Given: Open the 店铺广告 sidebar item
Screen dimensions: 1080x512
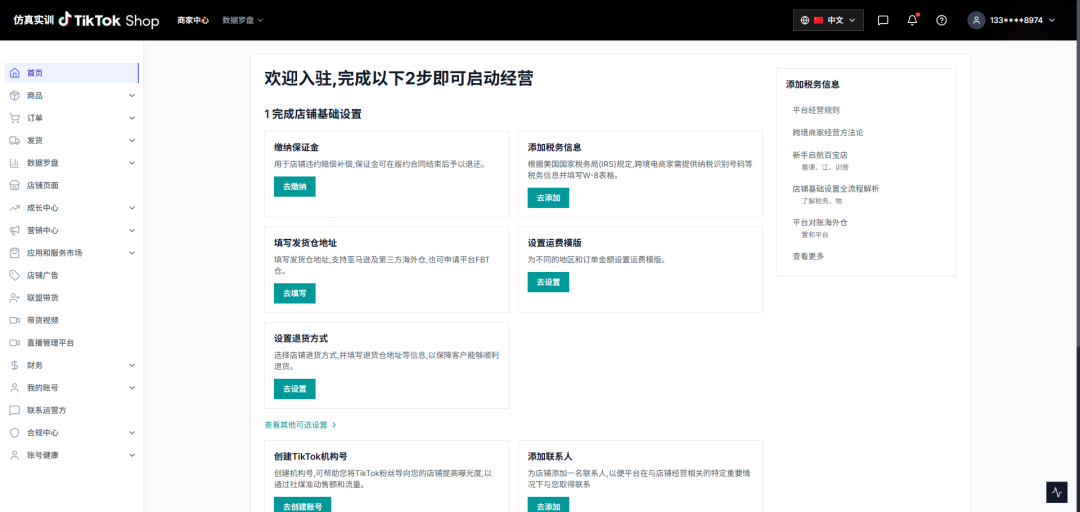Looking at the screenshot, I should pos(43,275).
